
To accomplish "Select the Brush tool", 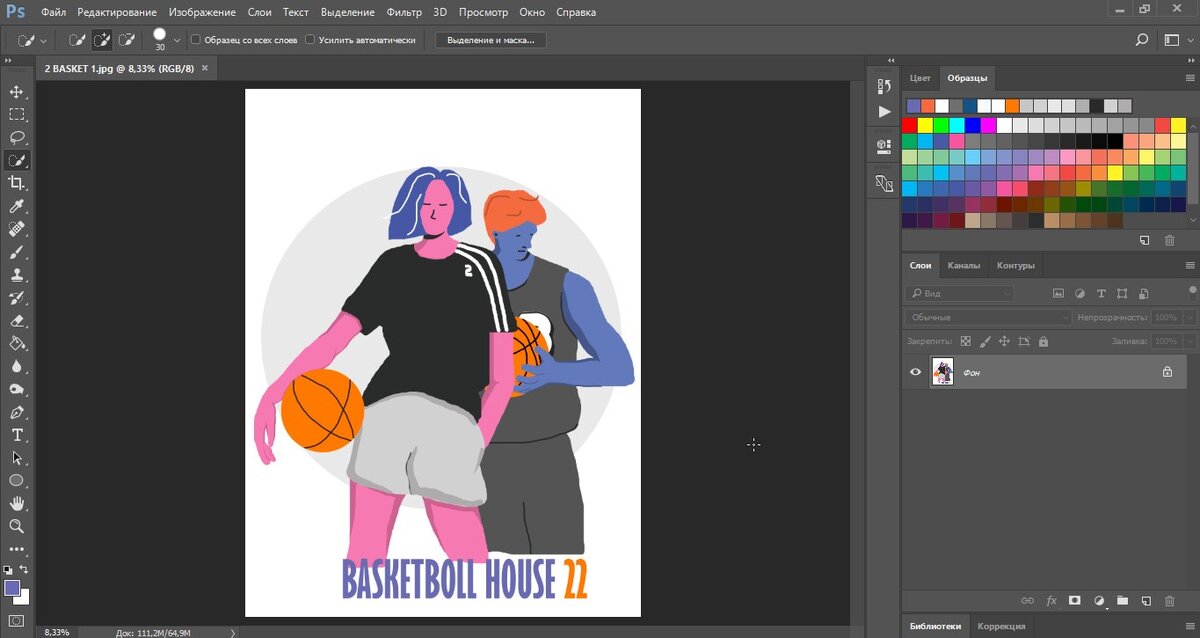I will [17, 252].
